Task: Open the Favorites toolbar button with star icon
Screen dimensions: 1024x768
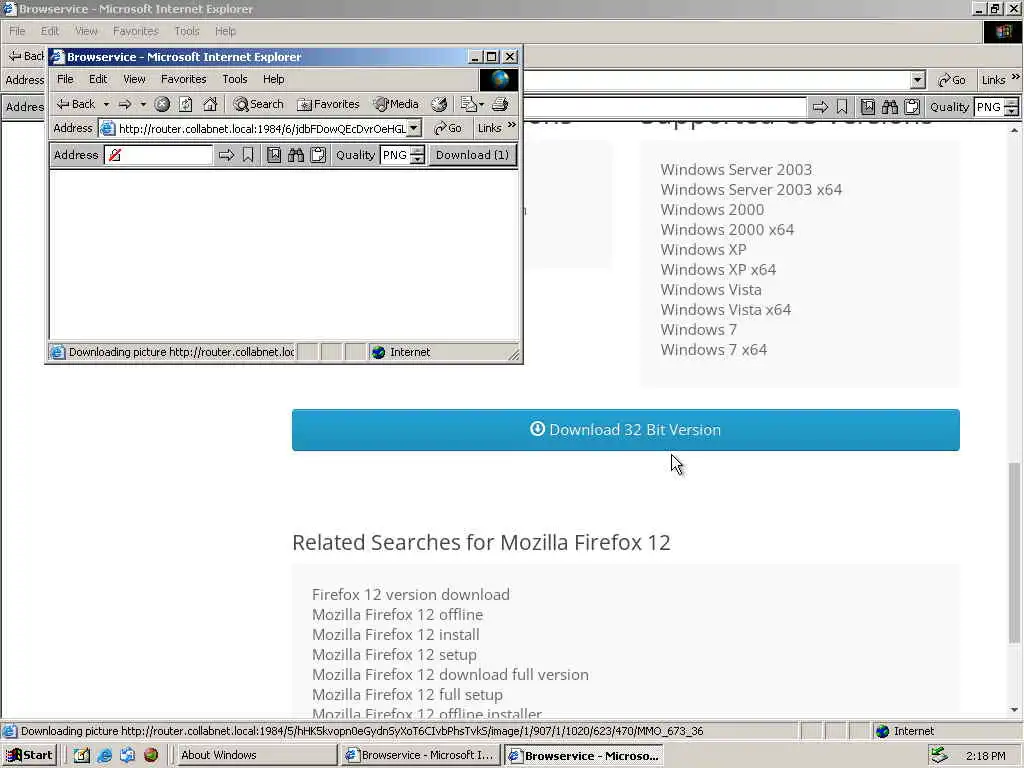Action: pos(328,104)
